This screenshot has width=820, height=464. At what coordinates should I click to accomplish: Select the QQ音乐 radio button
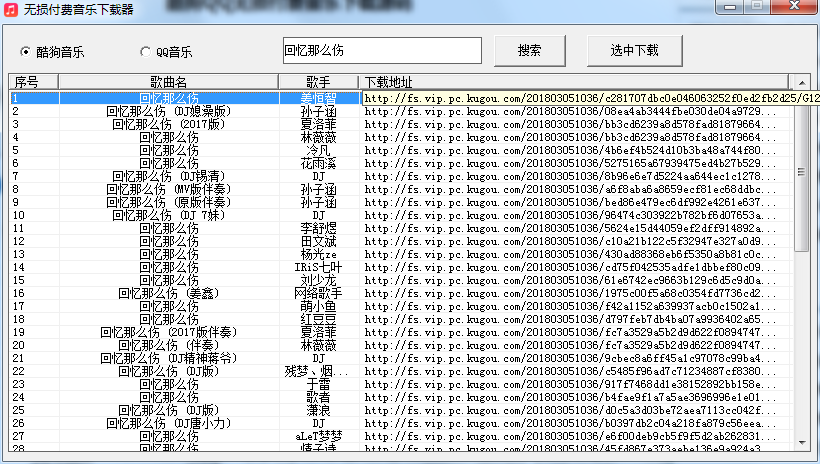[146, 52]
